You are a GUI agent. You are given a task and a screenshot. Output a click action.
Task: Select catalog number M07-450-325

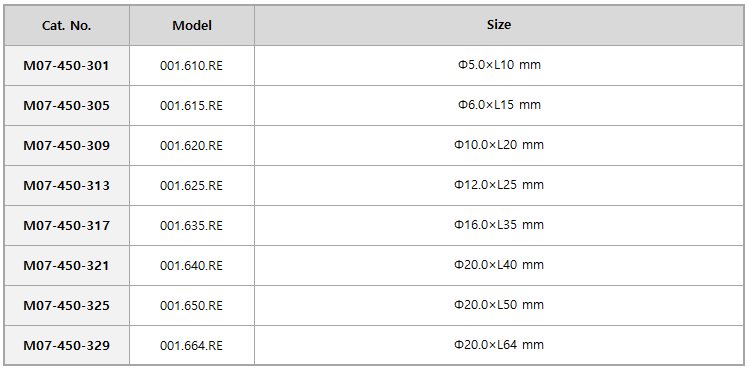67,305
